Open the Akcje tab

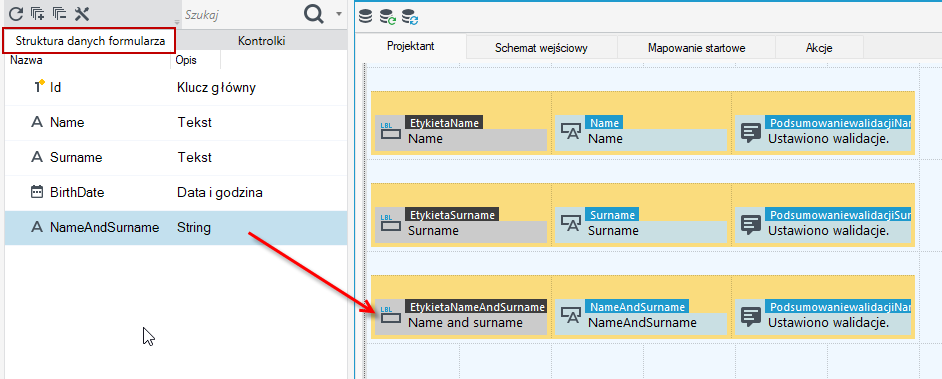[819, 48]
